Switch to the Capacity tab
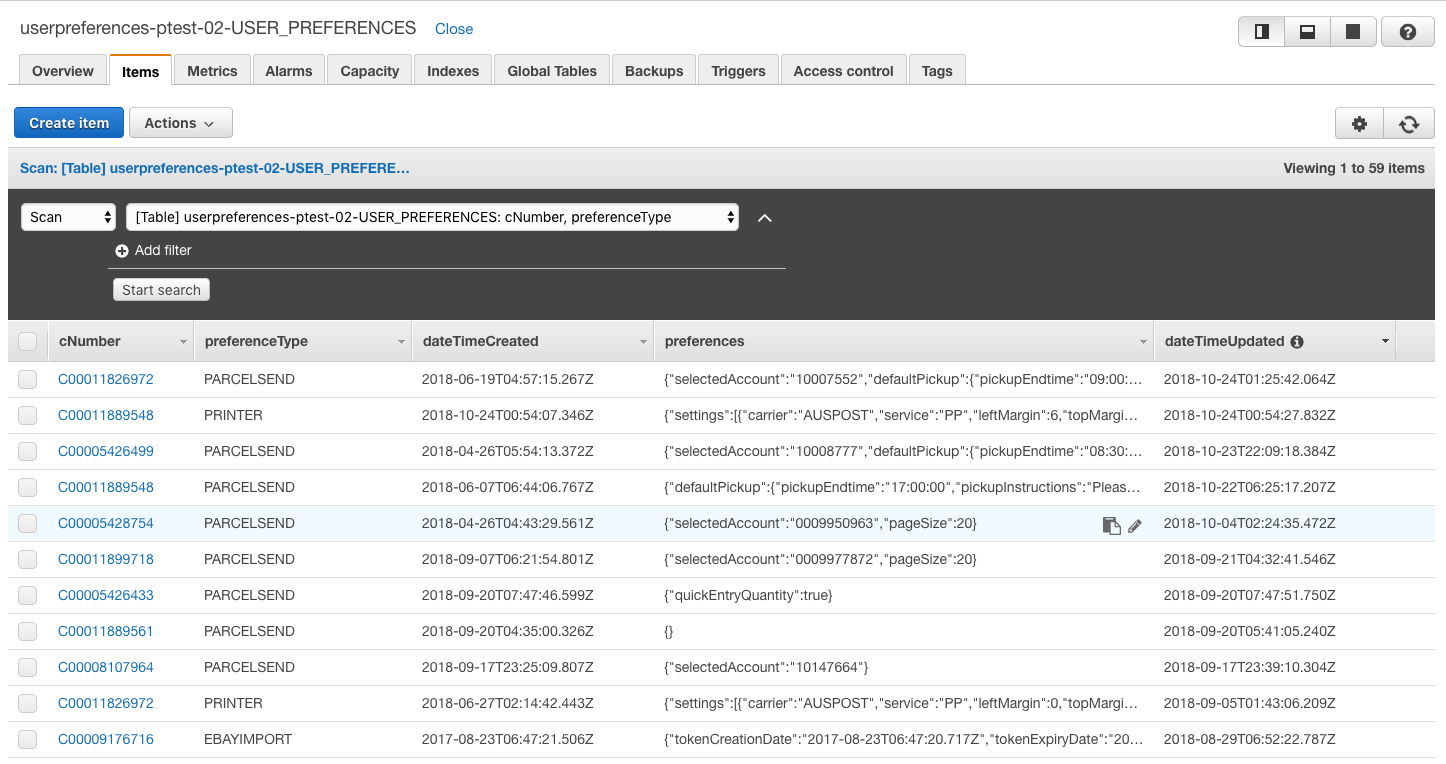The width and height of the screenshot is (1446, 764). pyautogui.click(x=370, y=71)
